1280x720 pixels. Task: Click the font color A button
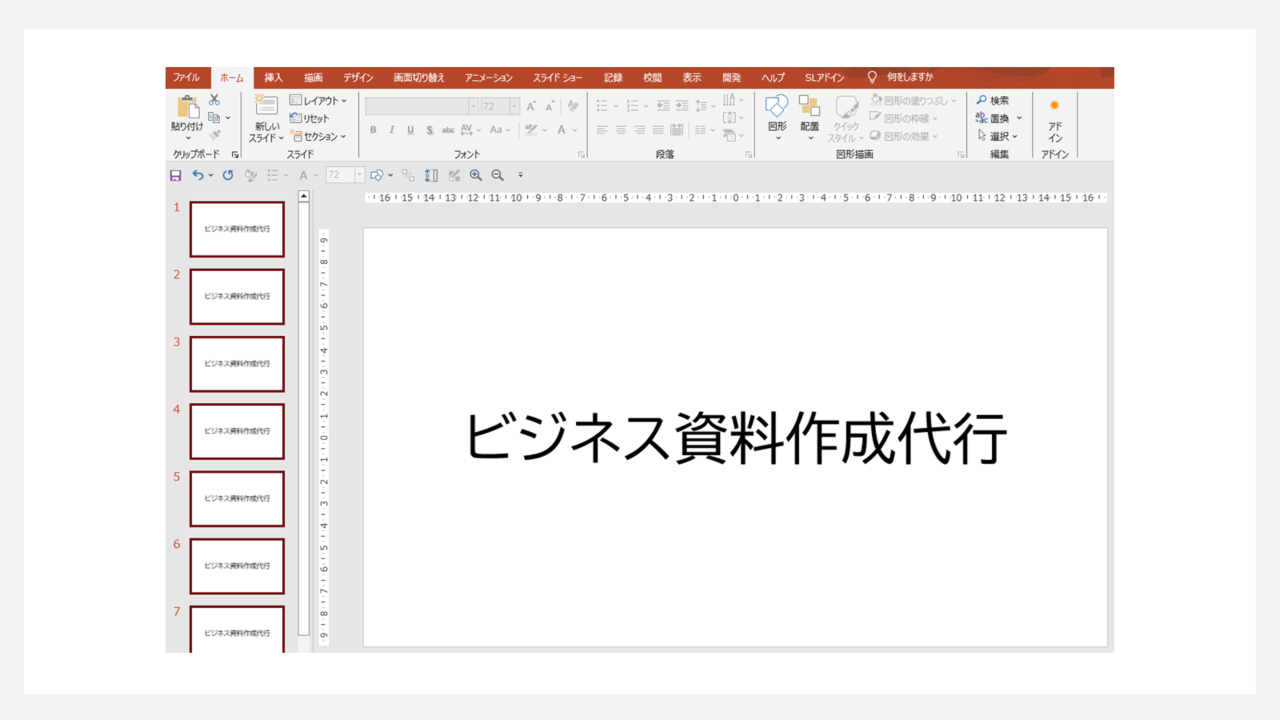click(562, 130)
